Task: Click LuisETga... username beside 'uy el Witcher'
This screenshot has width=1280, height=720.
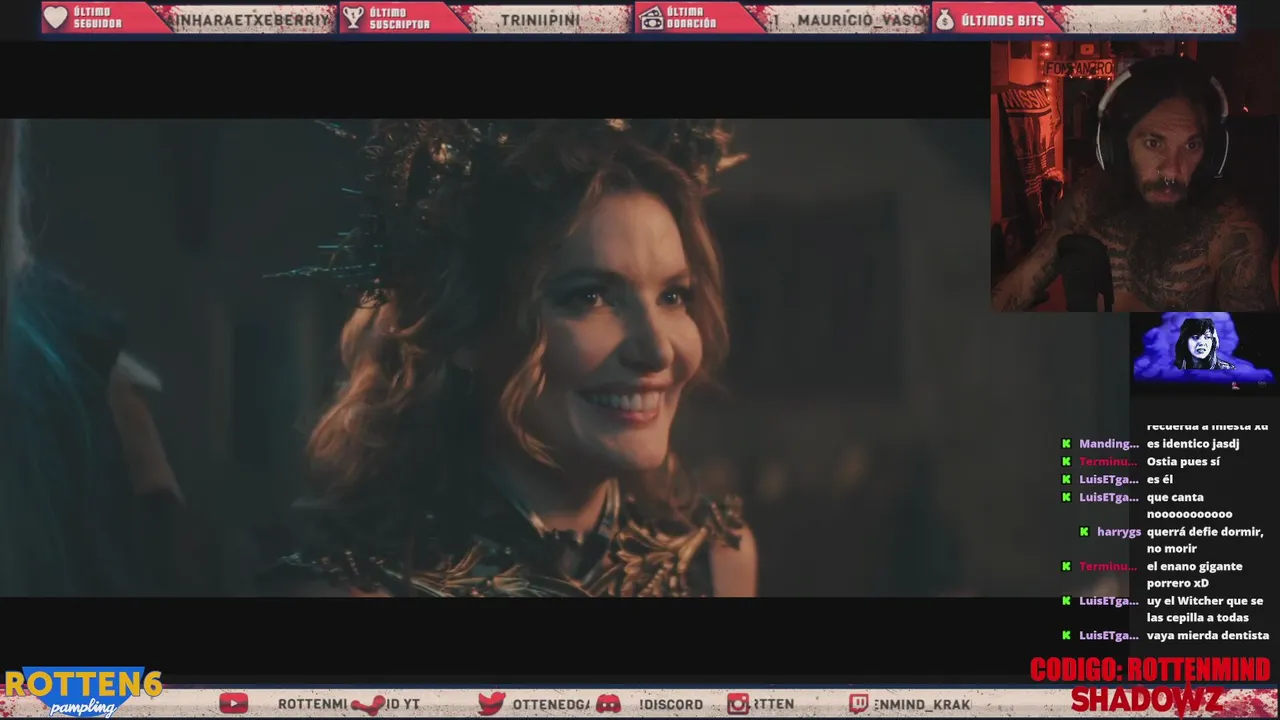Action: coord(1109,601)
